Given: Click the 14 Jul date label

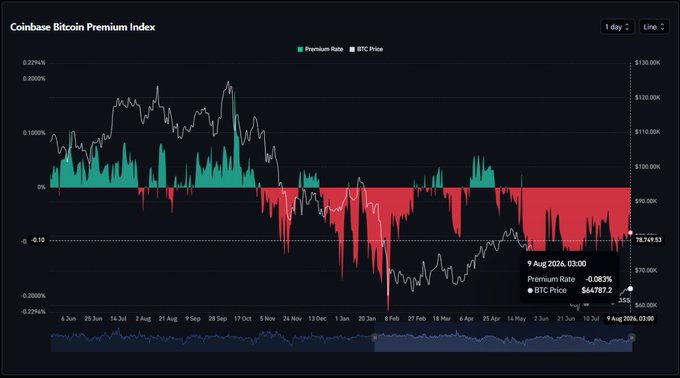Looking at the screenshot, I should click(118, 319).
